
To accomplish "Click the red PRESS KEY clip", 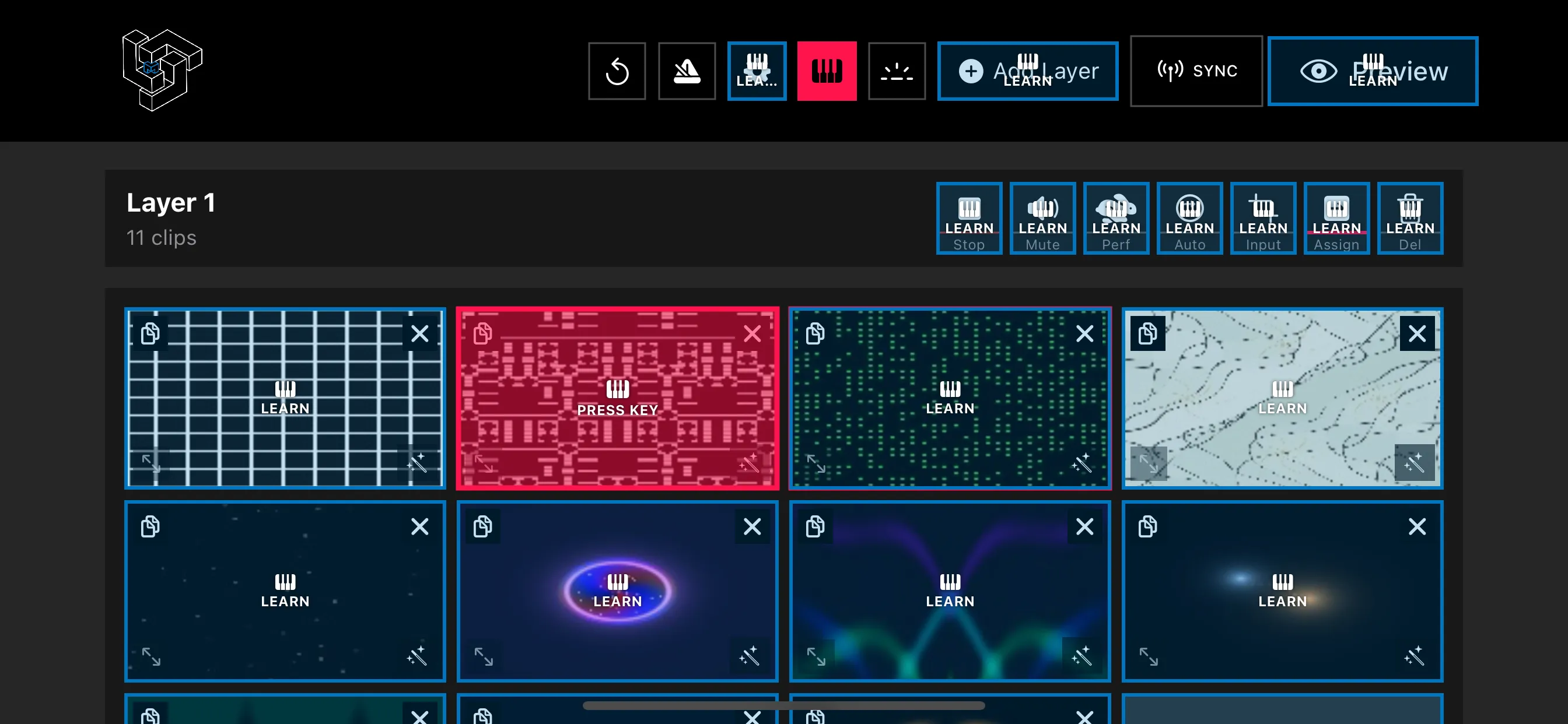I will click(x=617, y=399).
